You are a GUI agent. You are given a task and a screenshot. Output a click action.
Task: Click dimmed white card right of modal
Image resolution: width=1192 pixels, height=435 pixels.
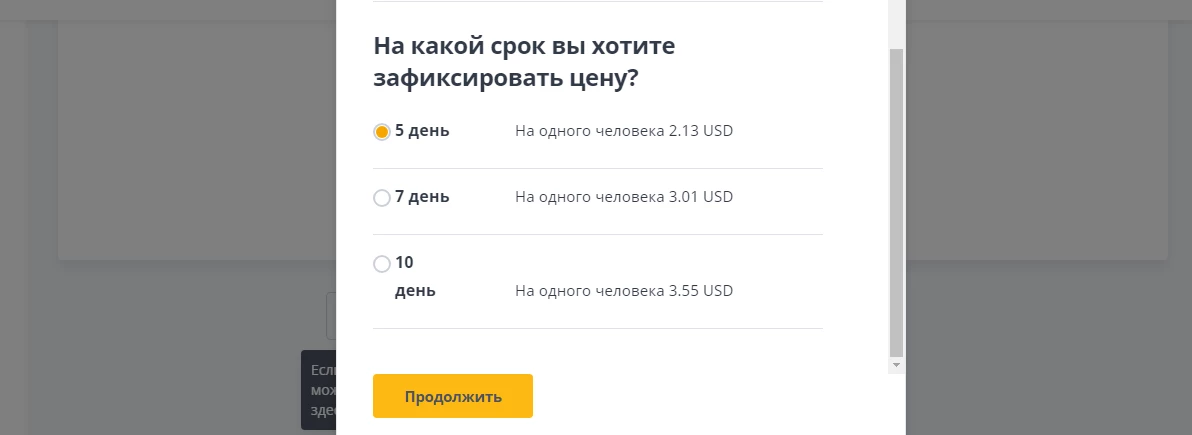click(1037, 141)
